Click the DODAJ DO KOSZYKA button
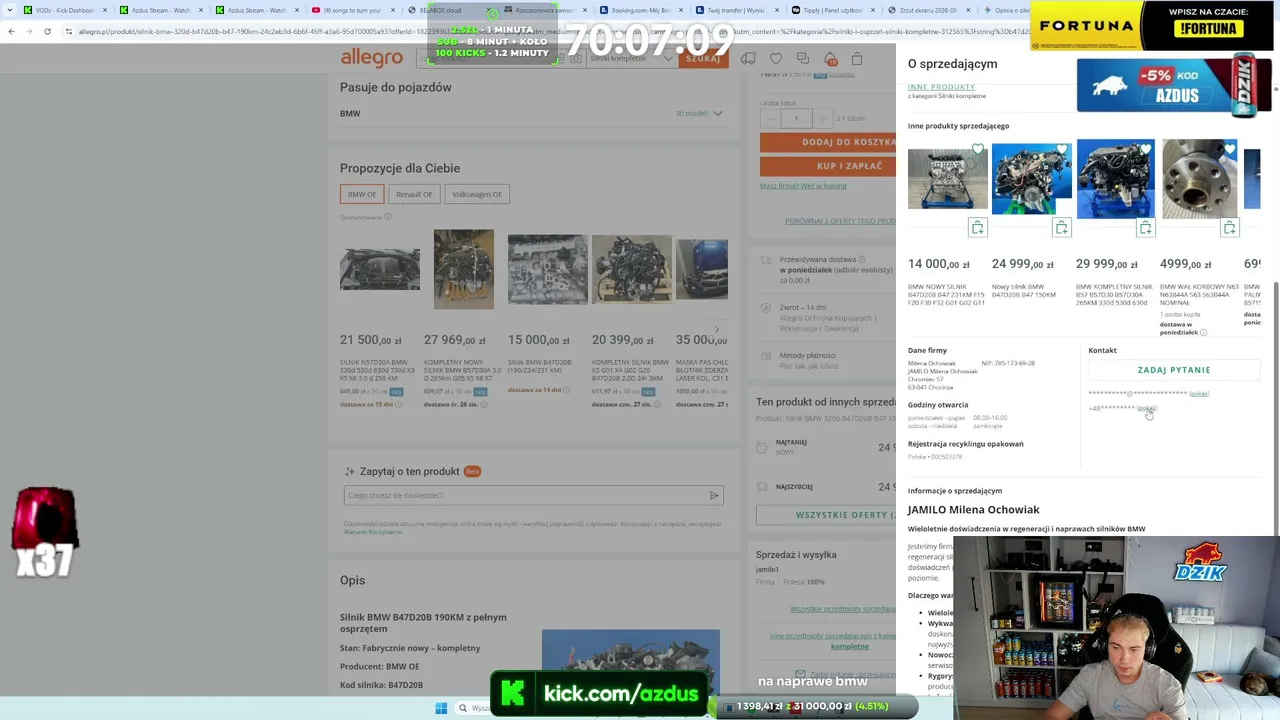 point(828,142)
